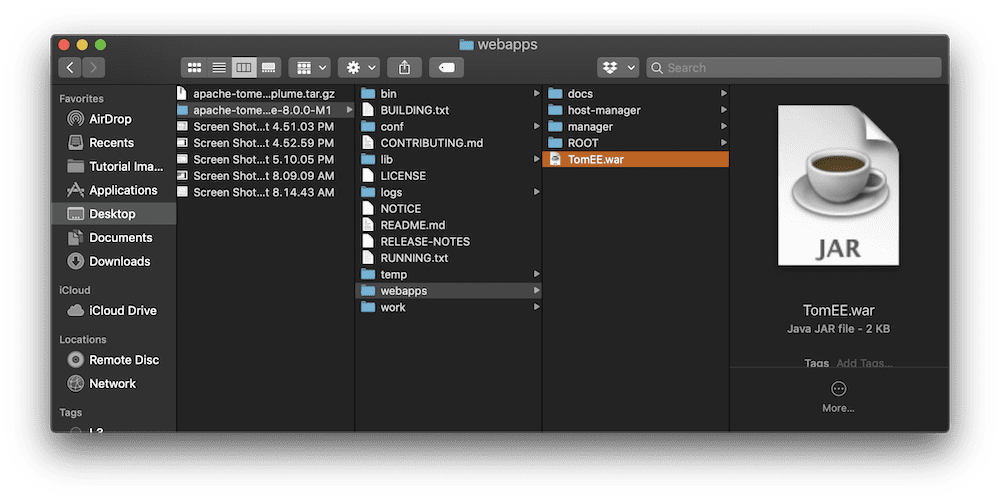Select the TomEE.war file
Viewport: 1000px width, 500px height.
pyautogui.click(x=595, y=160)
